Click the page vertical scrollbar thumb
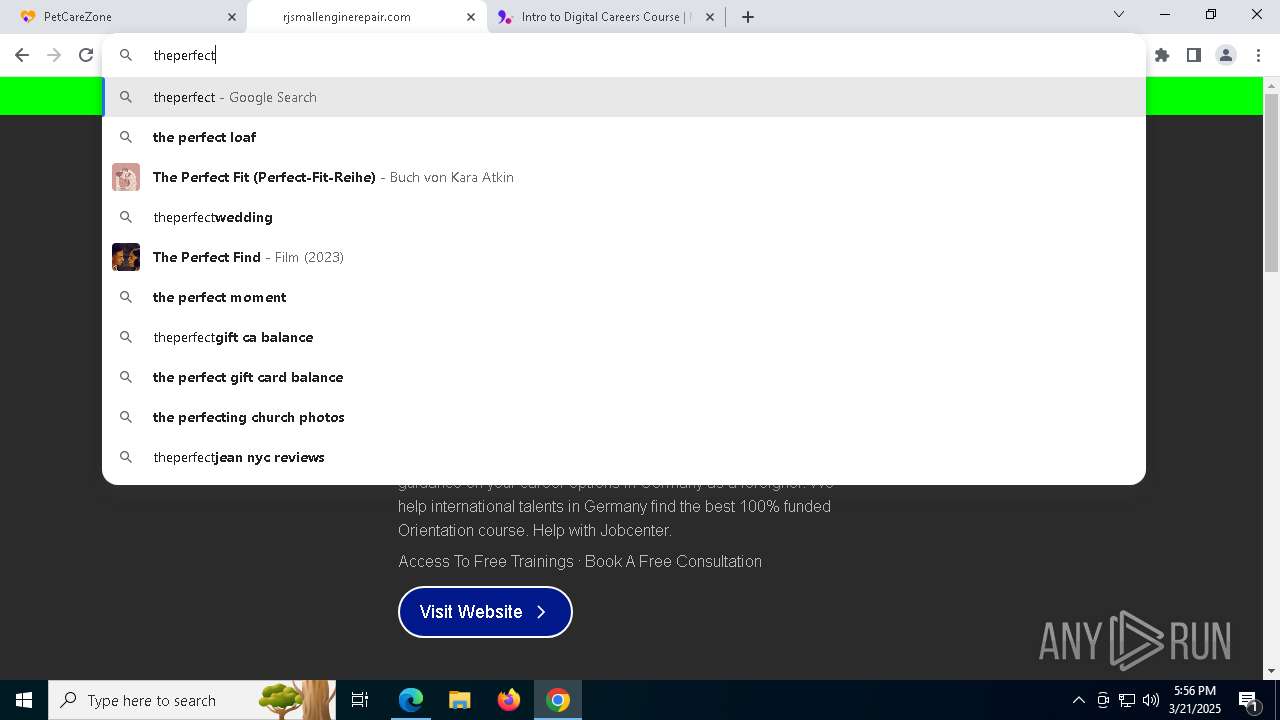The height and width of the screenshot is (720, 1280). point(1271,182)
